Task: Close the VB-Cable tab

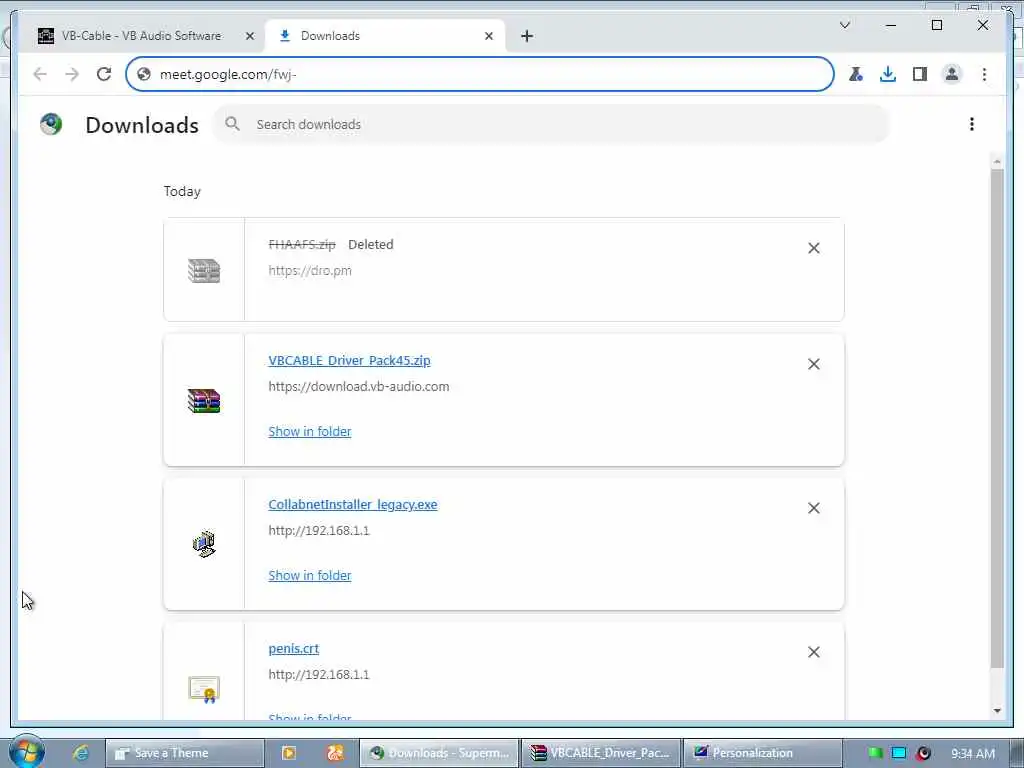Action: click(x=249, y=36)
